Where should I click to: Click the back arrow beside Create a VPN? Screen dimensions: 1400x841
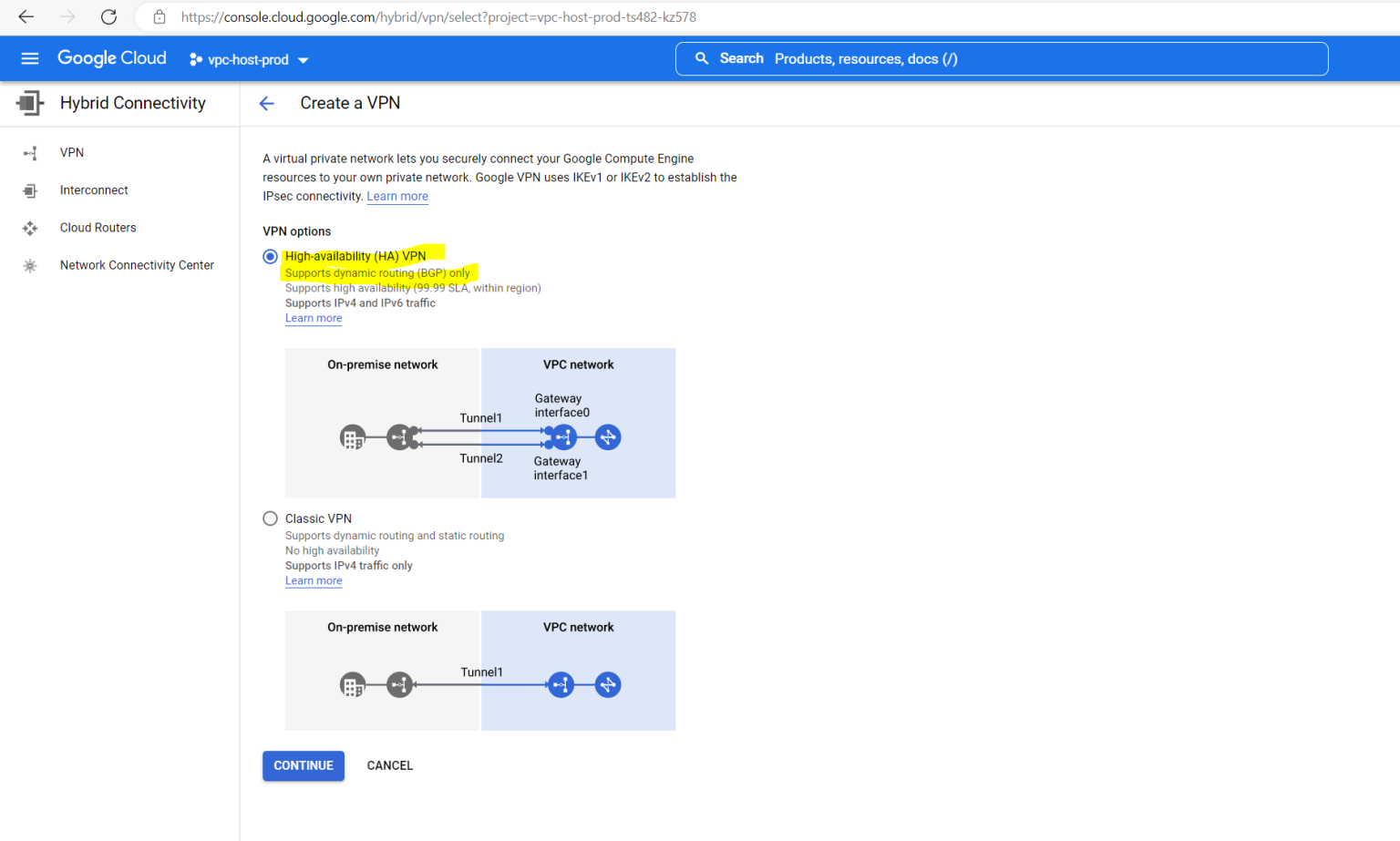(266, 103)
